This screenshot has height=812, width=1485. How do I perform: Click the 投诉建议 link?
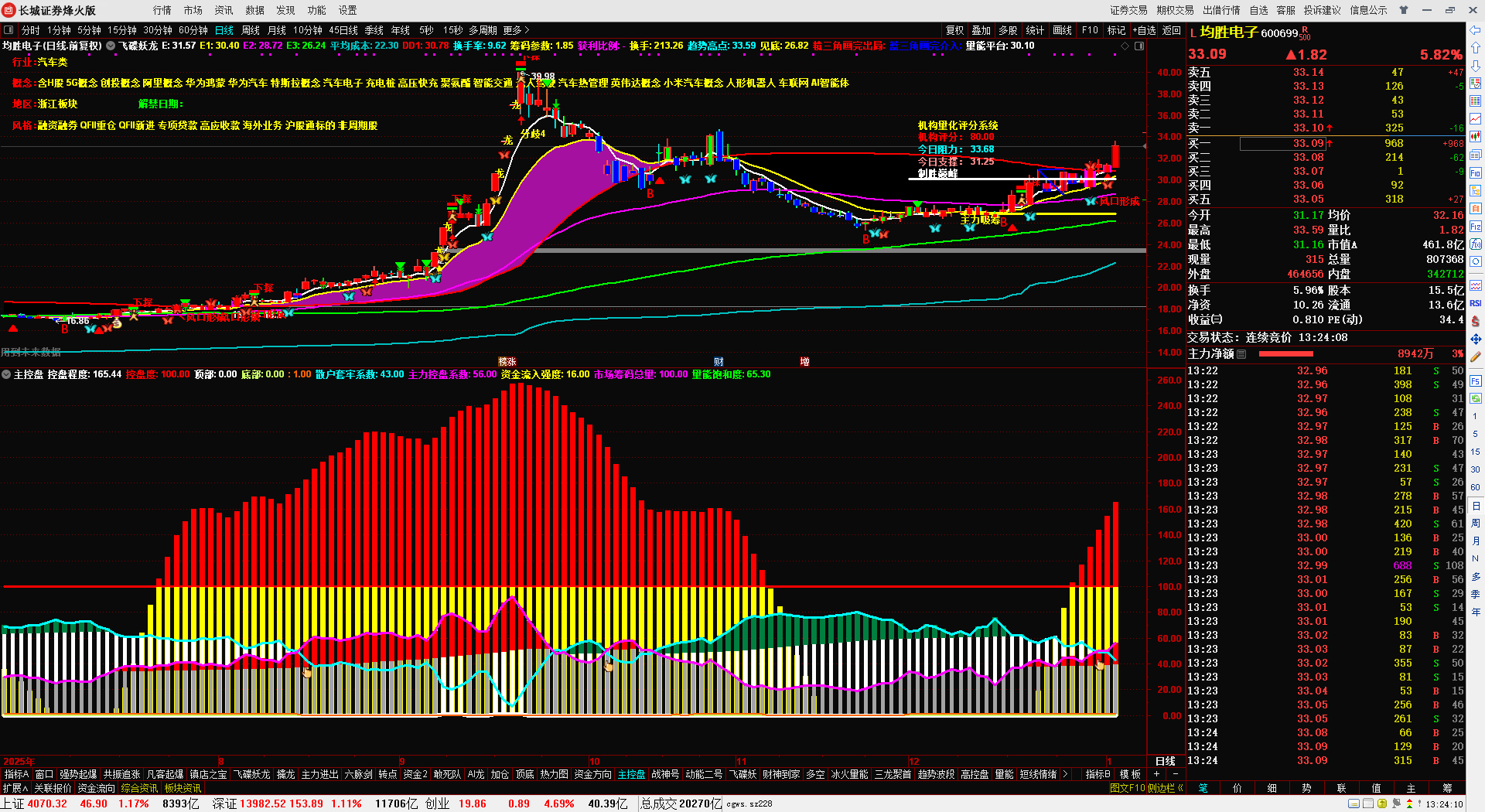(x=1323, y=10)
